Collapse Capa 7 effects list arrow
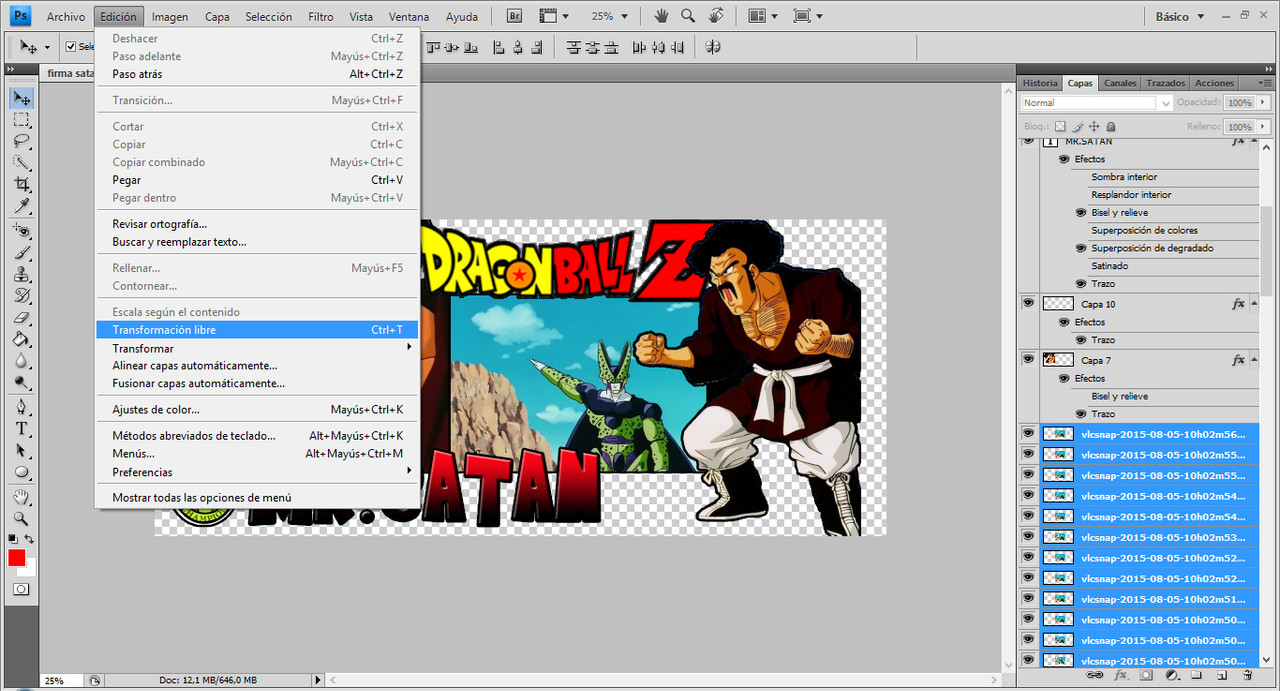This screenshot has width=1280, height=691. tap(1253, 360)
